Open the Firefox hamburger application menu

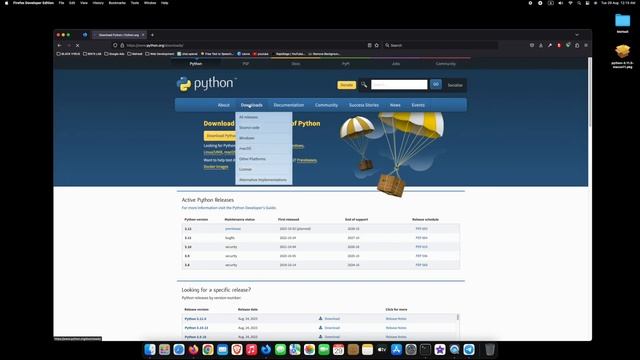point(586,45)
